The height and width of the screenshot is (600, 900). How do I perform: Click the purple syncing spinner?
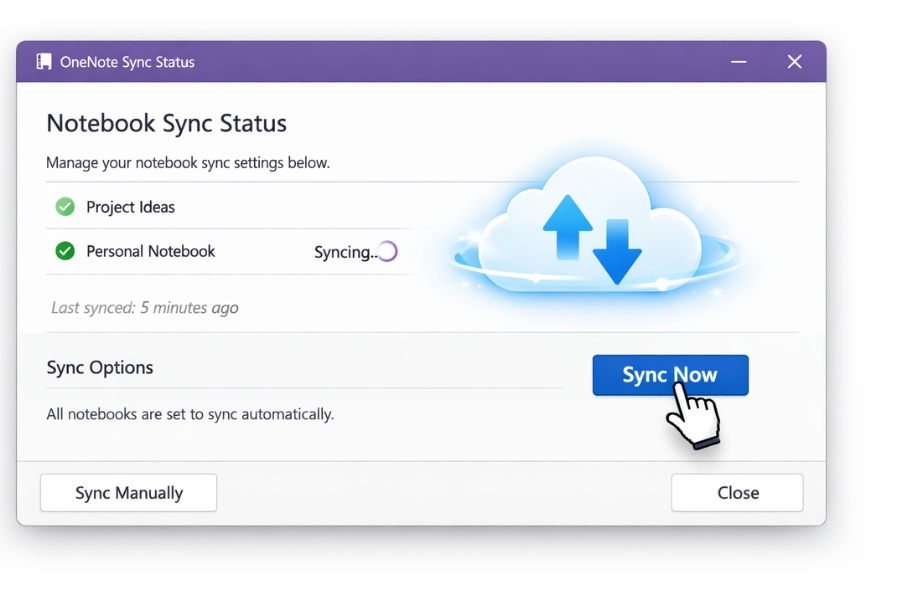(x=387, y=252)
